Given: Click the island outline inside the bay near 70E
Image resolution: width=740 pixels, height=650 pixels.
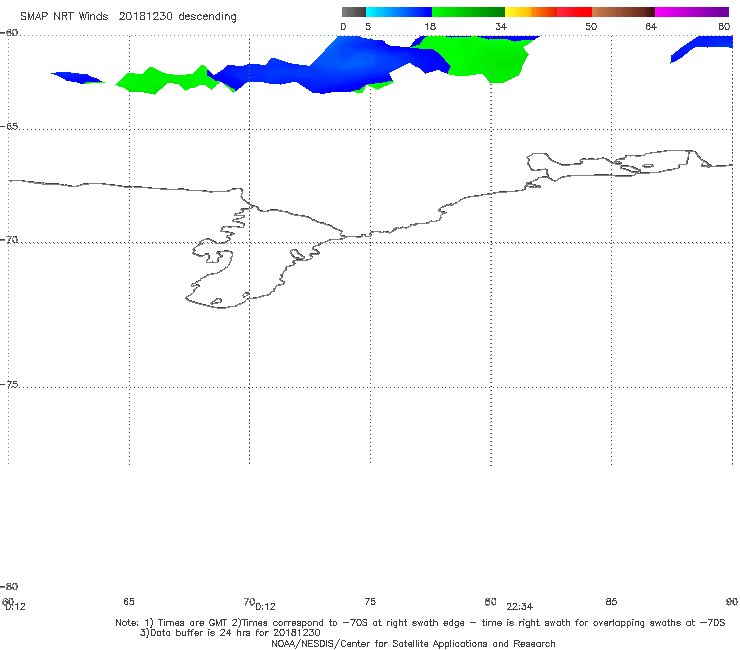Looking at the screenshot, I should (x=298, y=255).
